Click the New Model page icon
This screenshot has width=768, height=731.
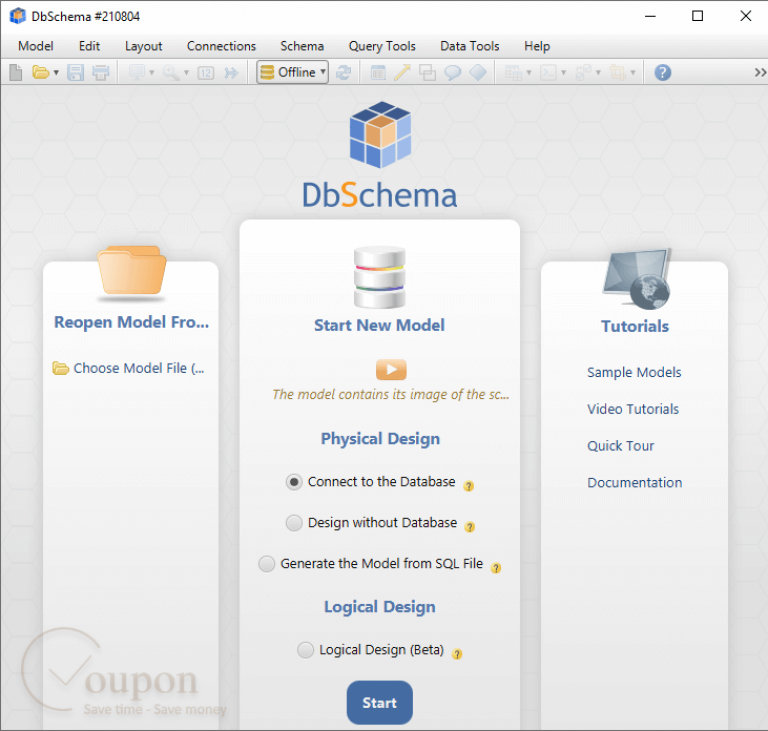point(16,73)
